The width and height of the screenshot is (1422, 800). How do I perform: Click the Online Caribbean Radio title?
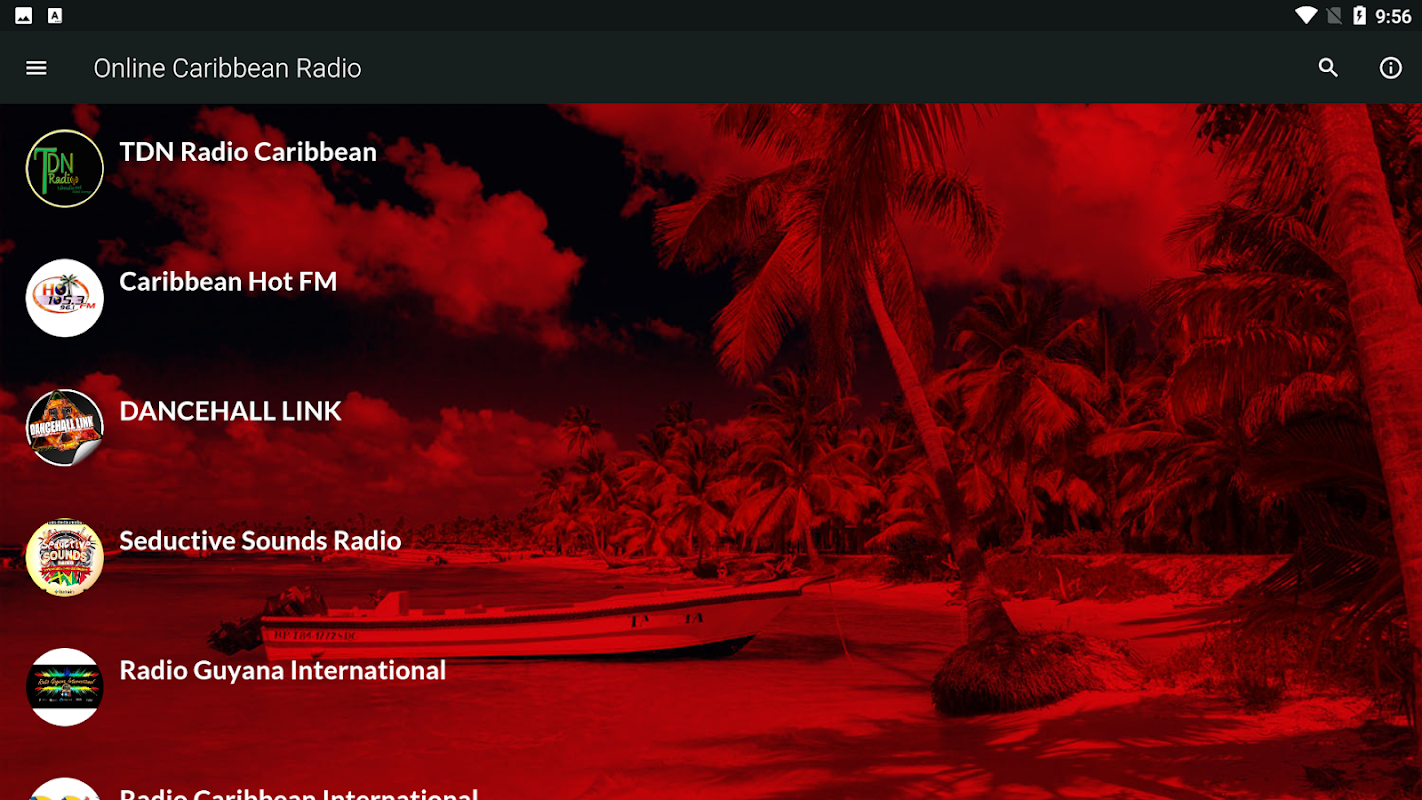pyautogui.click(x=227, y=68)
